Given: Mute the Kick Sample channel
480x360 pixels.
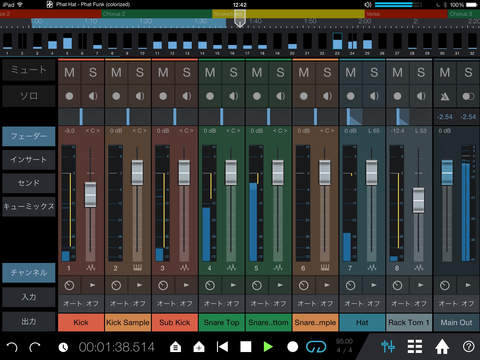Looking at the screenshot, I should tap(116, 72).
